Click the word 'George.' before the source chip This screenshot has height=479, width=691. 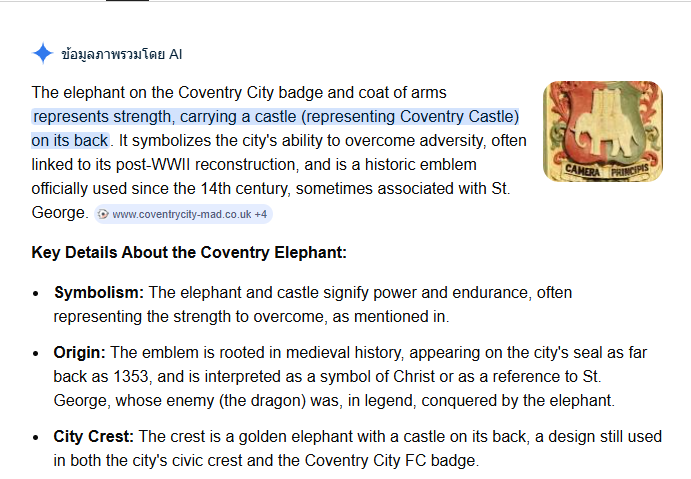coord(60,213)
